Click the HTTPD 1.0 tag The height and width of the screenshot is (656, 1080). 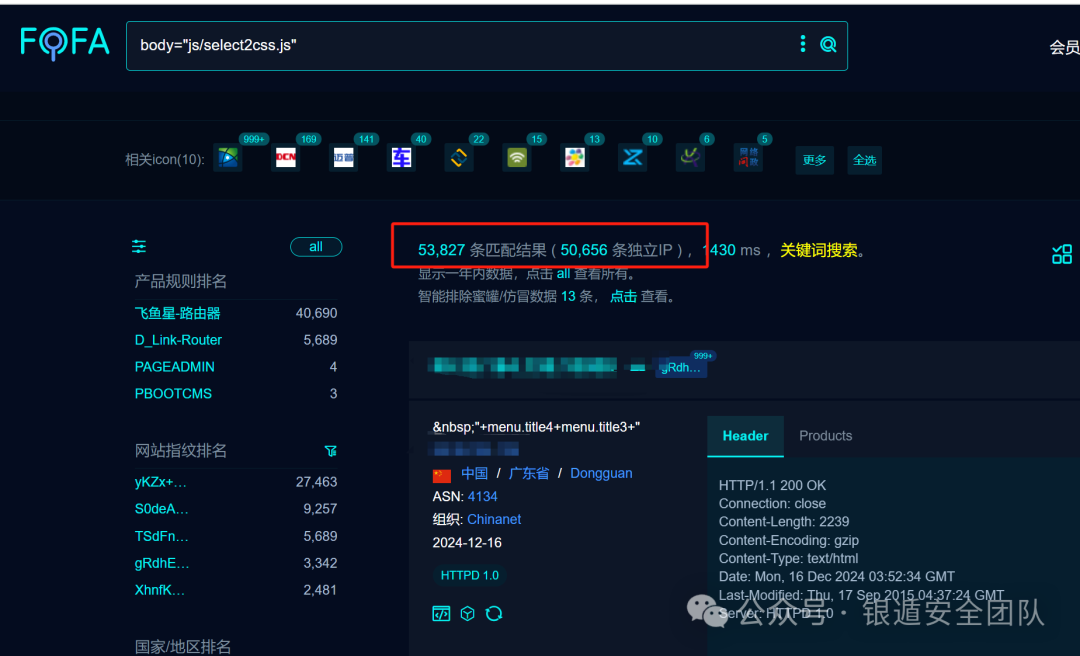click(x=470, y=575)
